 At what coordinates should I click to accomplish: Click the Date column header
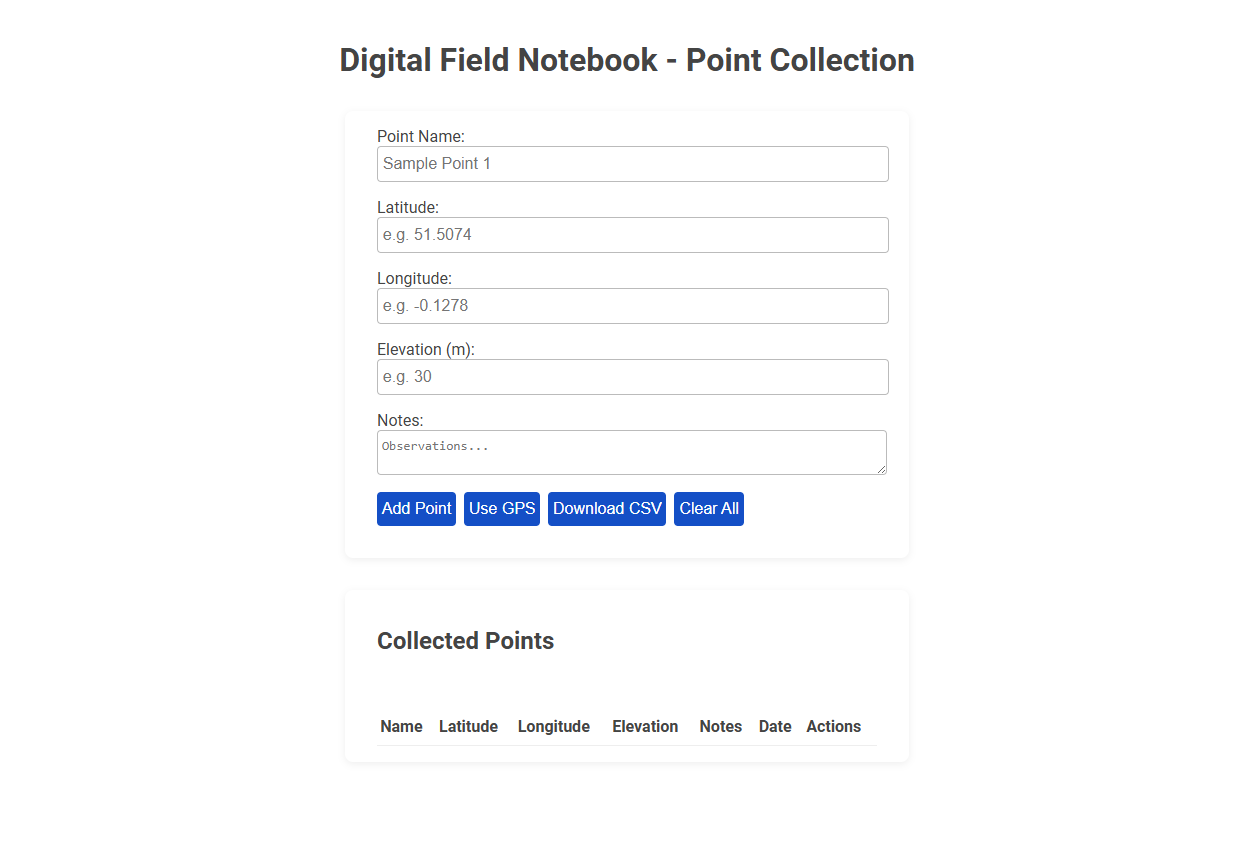[x=774, y=726]
